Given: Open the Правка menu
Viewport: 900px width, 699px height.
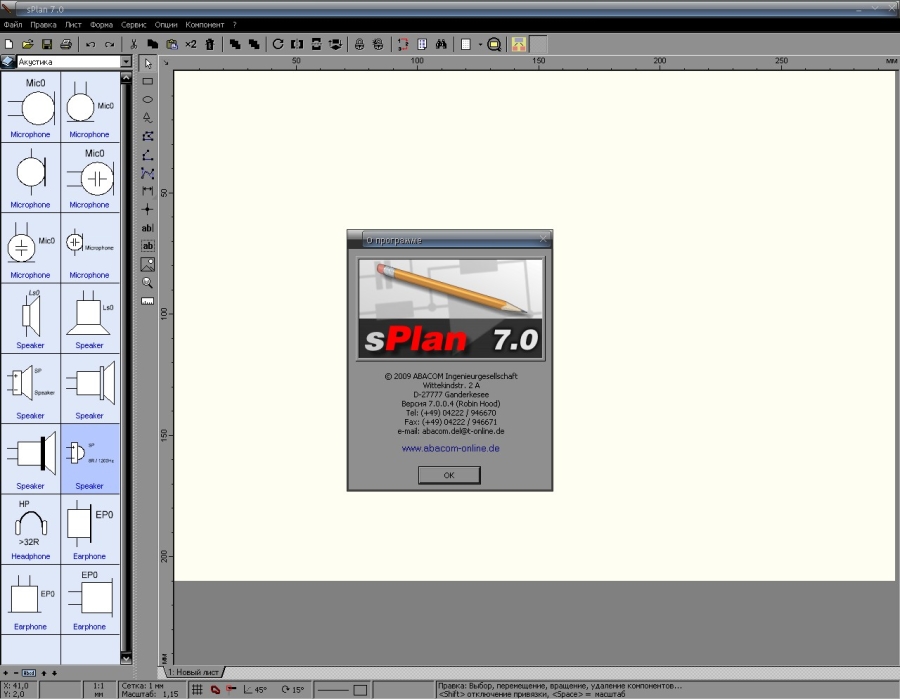Looking at the screenshot, I should [x=43, y=25].
